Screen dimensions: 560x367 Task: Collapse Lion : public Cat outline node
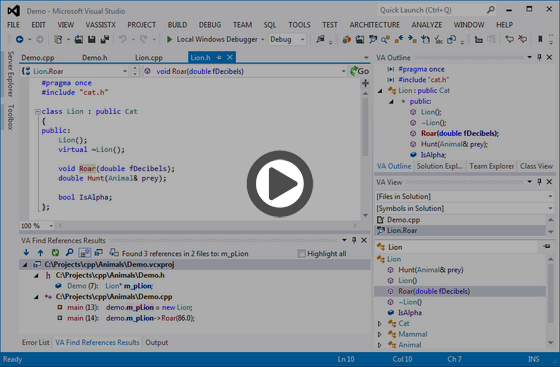pyautogui.click(x=380, y=91)
